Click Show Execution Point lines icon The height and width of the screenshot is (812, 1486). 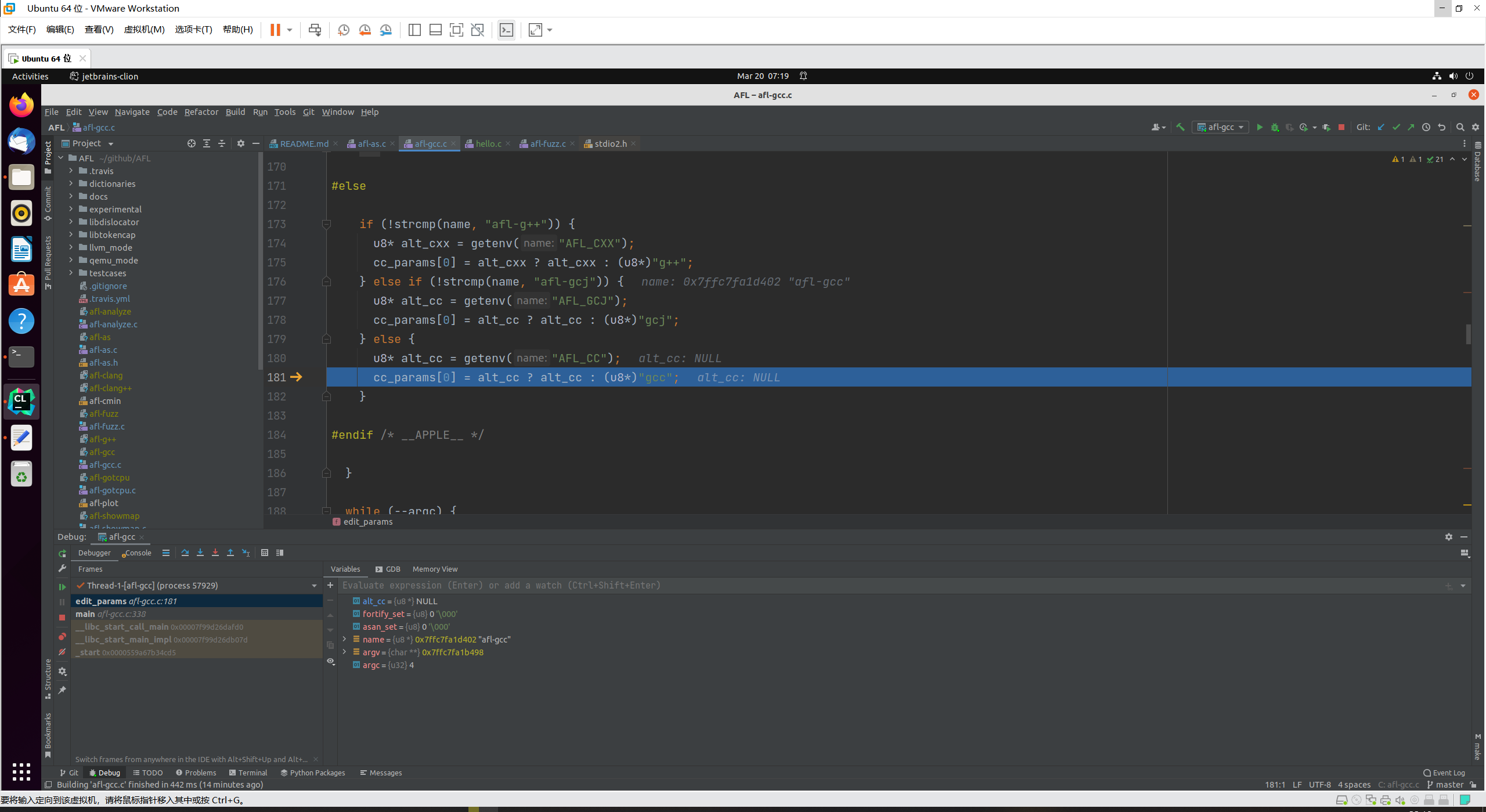pyautogui.click(x=166, y=553)
